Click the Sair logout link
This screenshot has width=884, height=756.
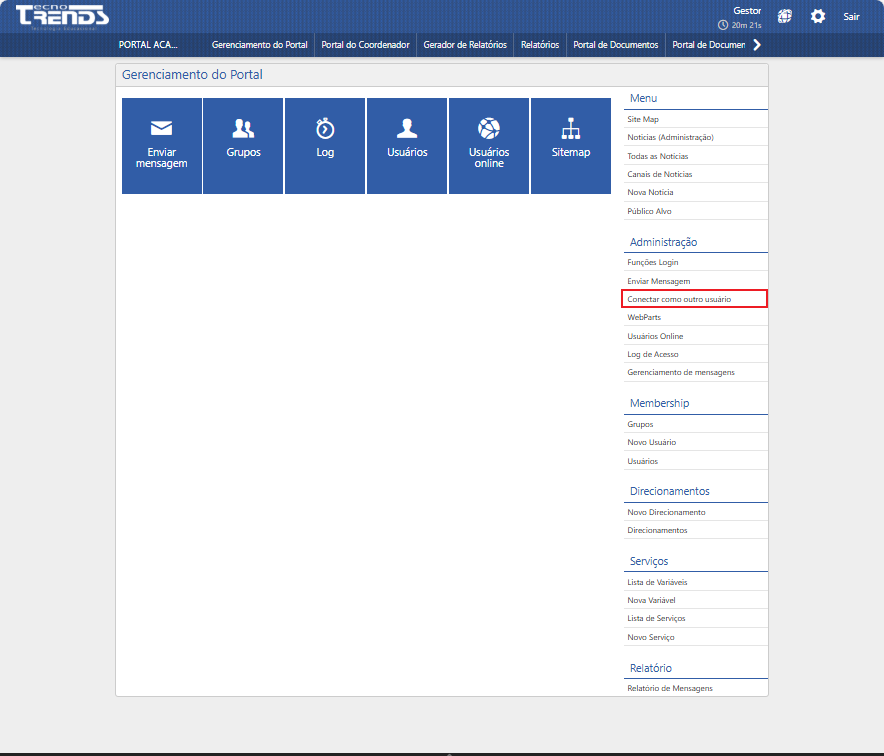(851, 17)
